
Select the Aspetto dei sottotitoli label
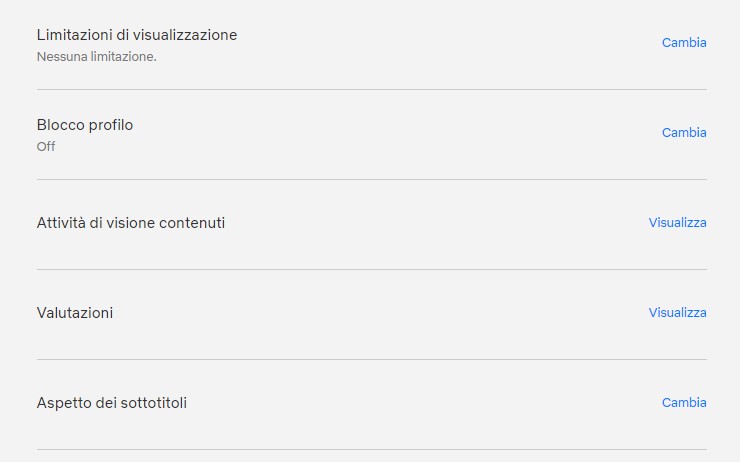pyautogui.click(x=112, y=403)
